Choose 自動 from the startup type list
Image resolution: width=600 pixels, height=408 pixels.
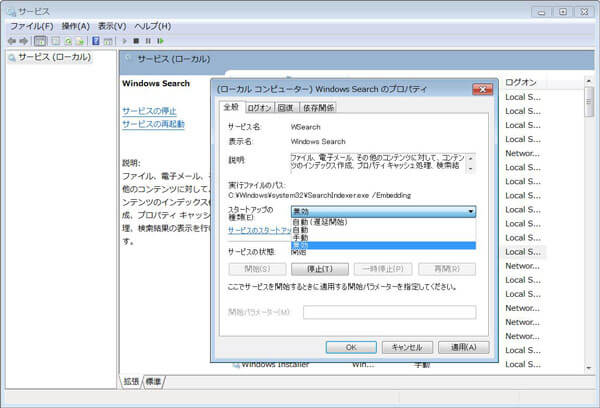pyautogui.click(x=383, y=230)
